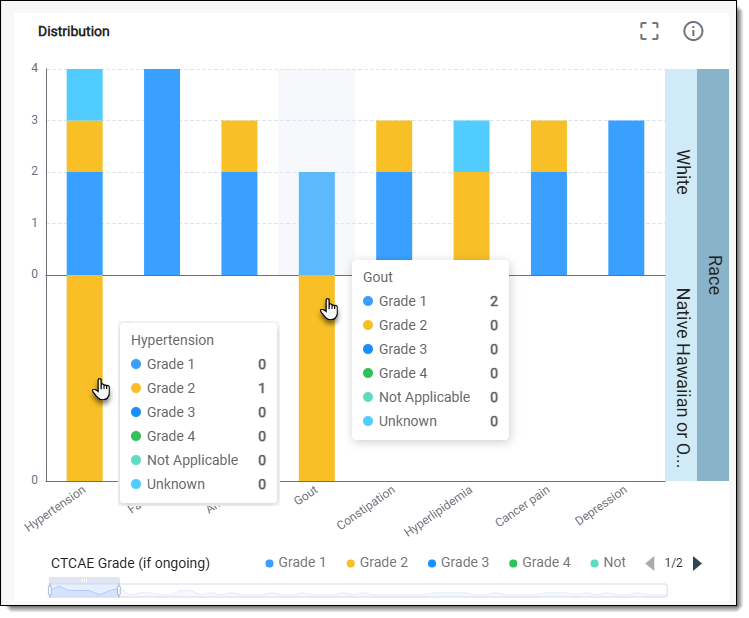Click the zoom slider track on the right

coord(394,591)
